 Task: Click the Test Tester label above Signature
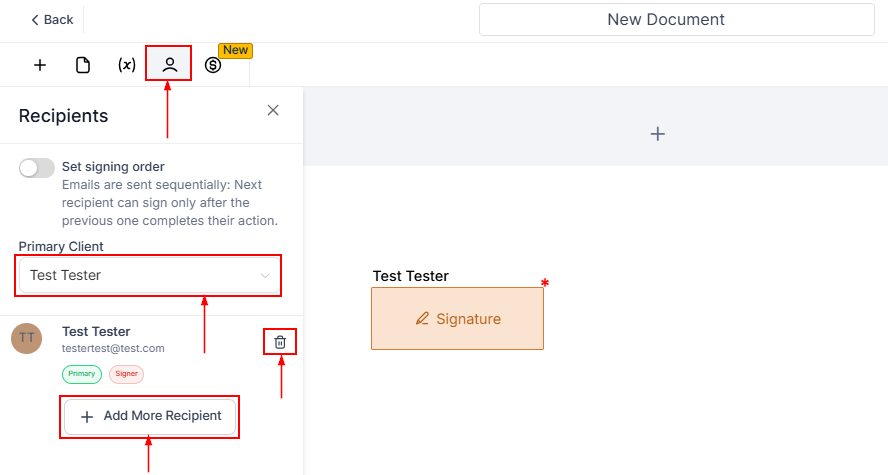pyautogui.click(x=411, y=276)
